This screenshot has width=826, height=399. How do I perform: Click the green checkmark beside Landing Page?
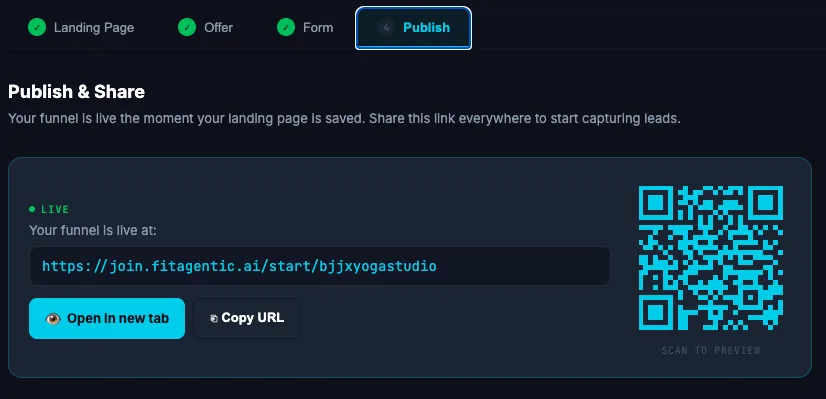click(37, 27)
